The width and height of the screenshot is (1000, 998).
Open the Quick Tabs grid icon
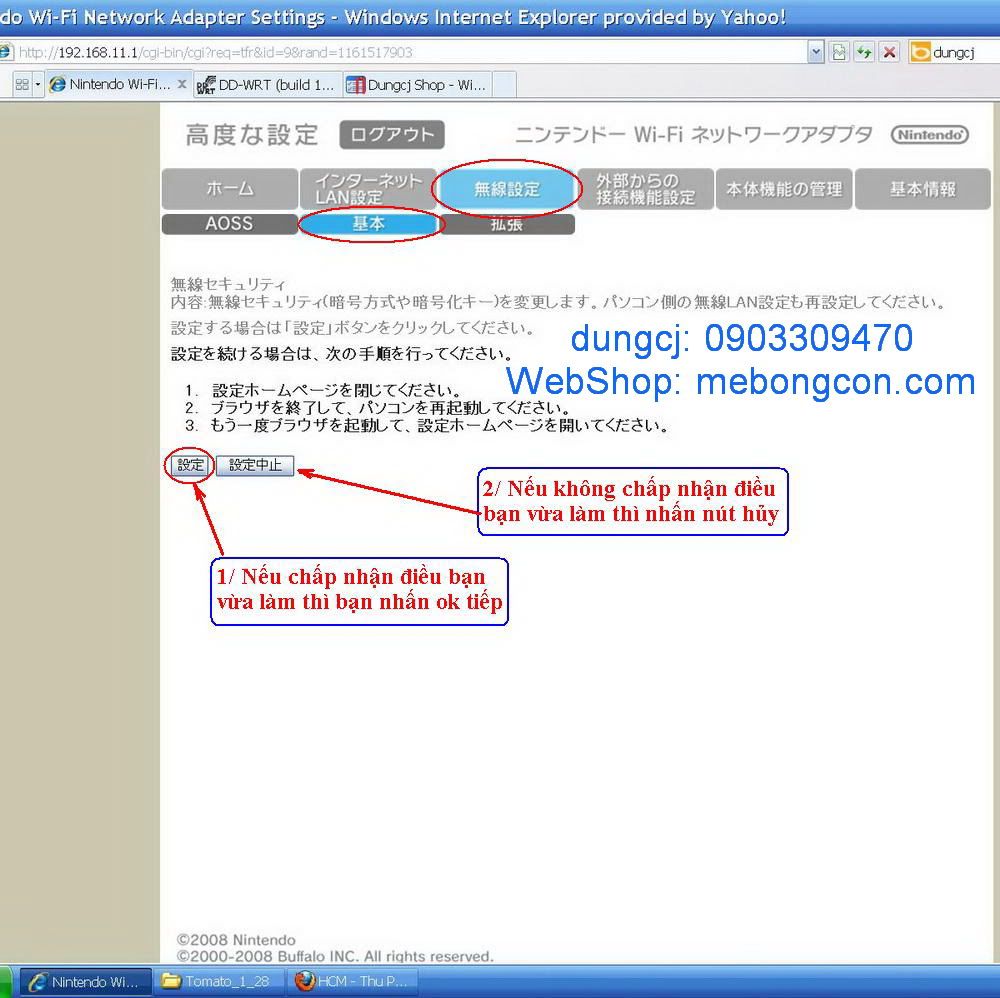point(22,85)
